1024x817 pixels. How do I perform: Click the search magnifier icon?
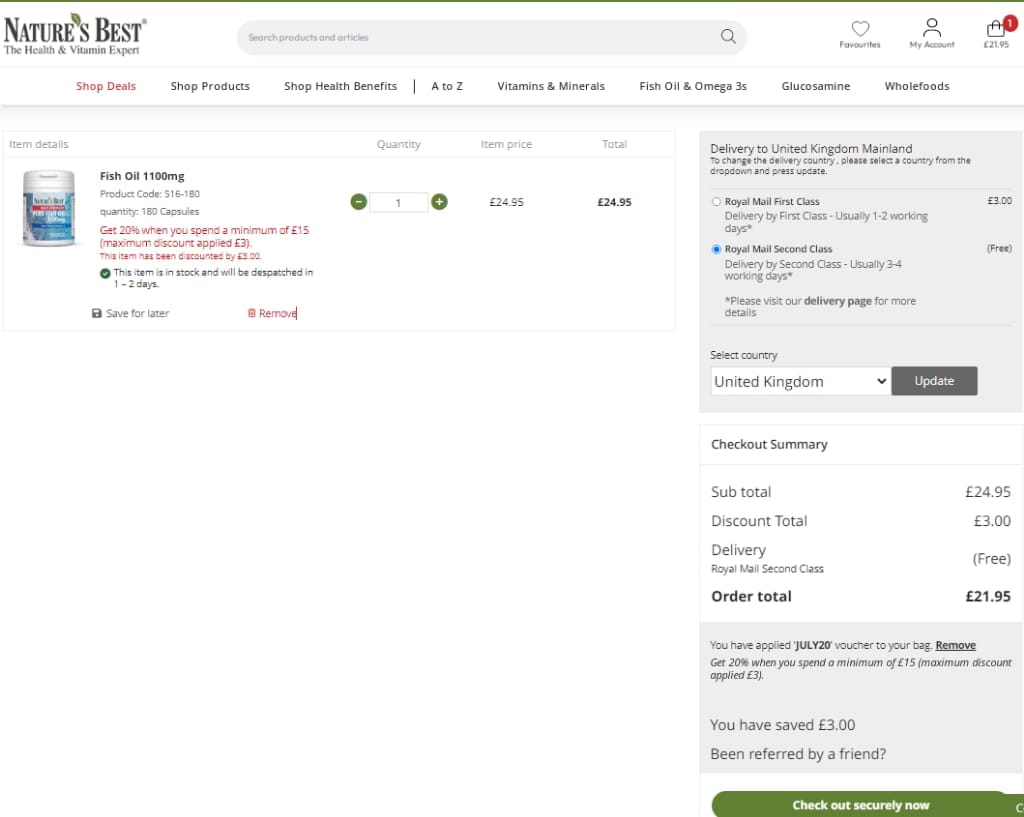click(x=728, y=37)
